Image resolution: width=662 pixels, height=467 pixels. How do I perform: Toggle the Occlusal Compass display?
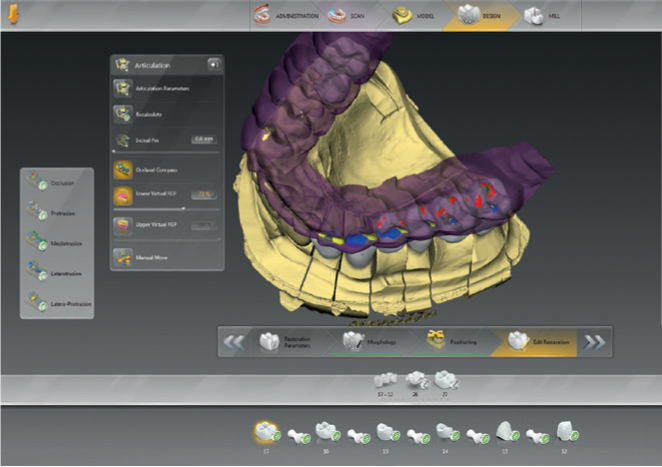[124, 169]
